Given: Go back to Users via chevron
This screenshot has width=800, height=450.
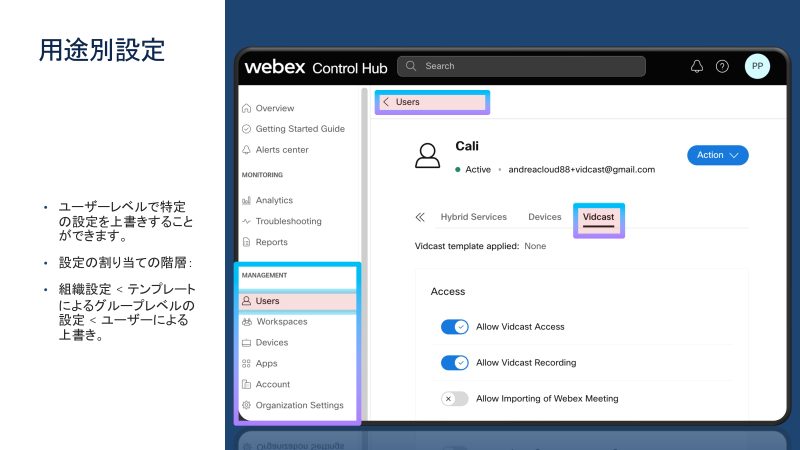Looking at the screenshot, I should point(386,102).
